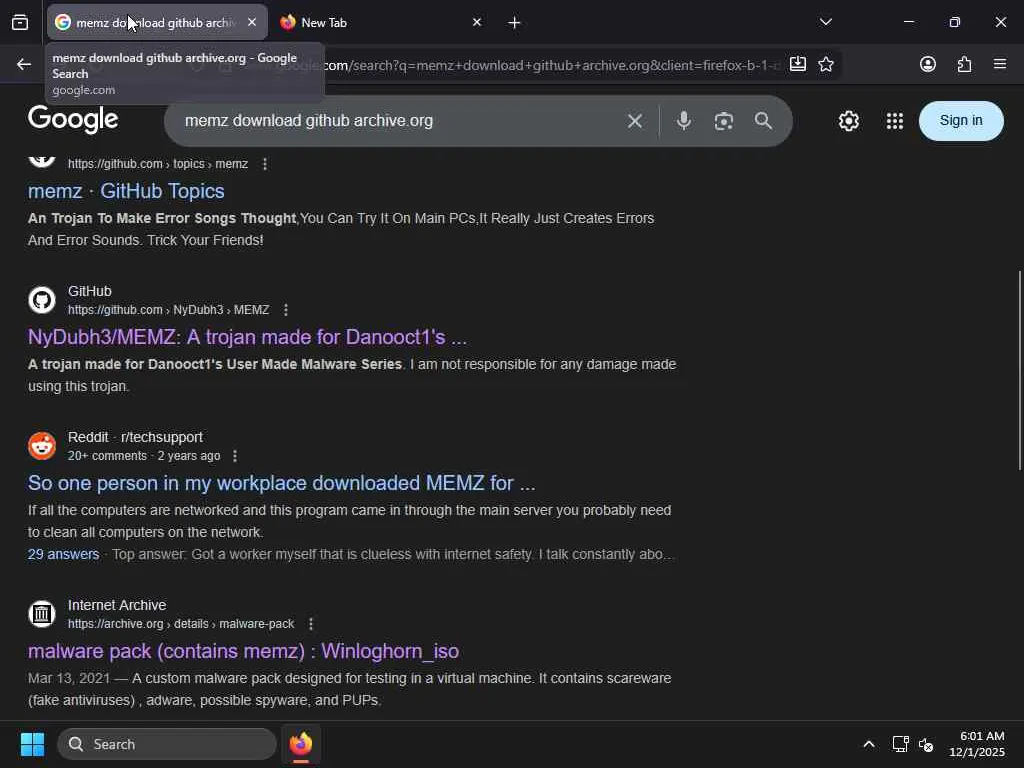Viewport: 1024px width, 768px height.
Task: Open Google quick settings gear
Action: (848, 121)
